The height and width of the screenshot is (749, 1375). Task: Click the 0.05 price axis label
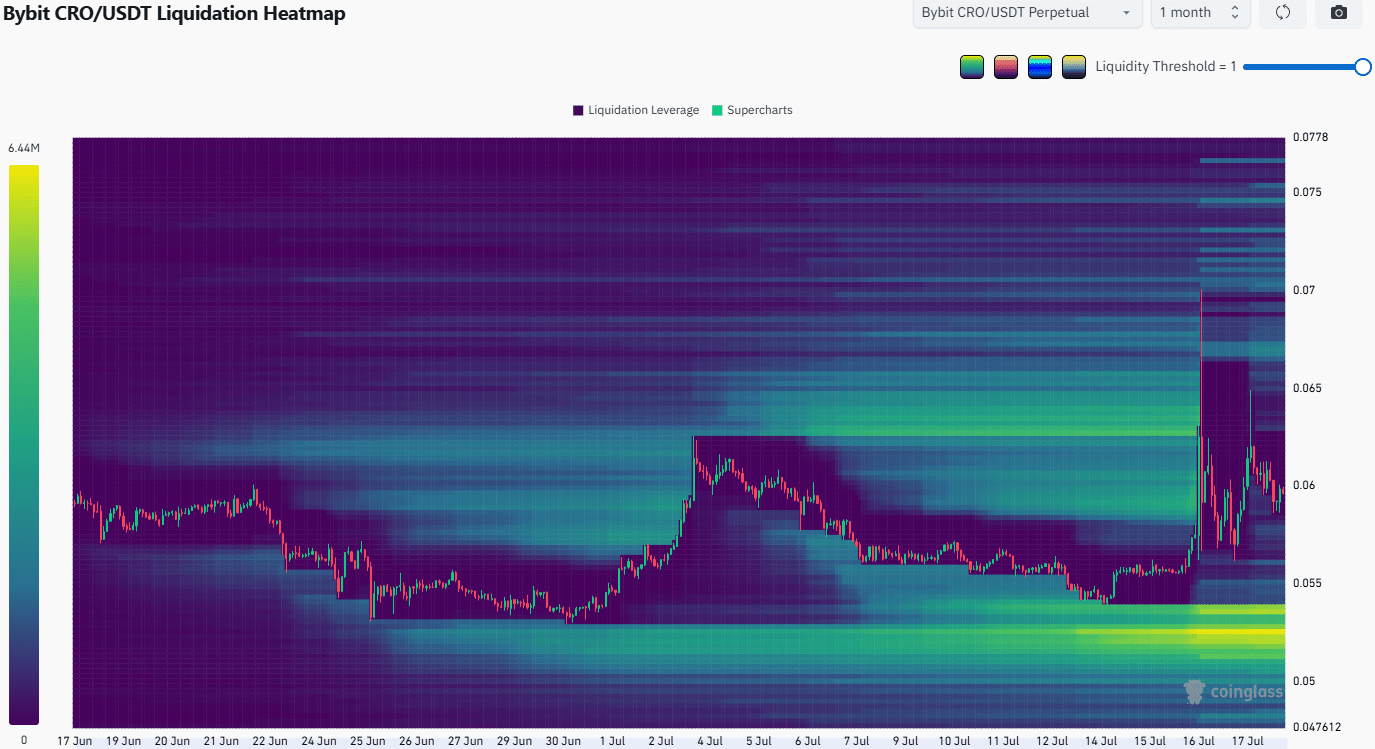(1302, 681)
